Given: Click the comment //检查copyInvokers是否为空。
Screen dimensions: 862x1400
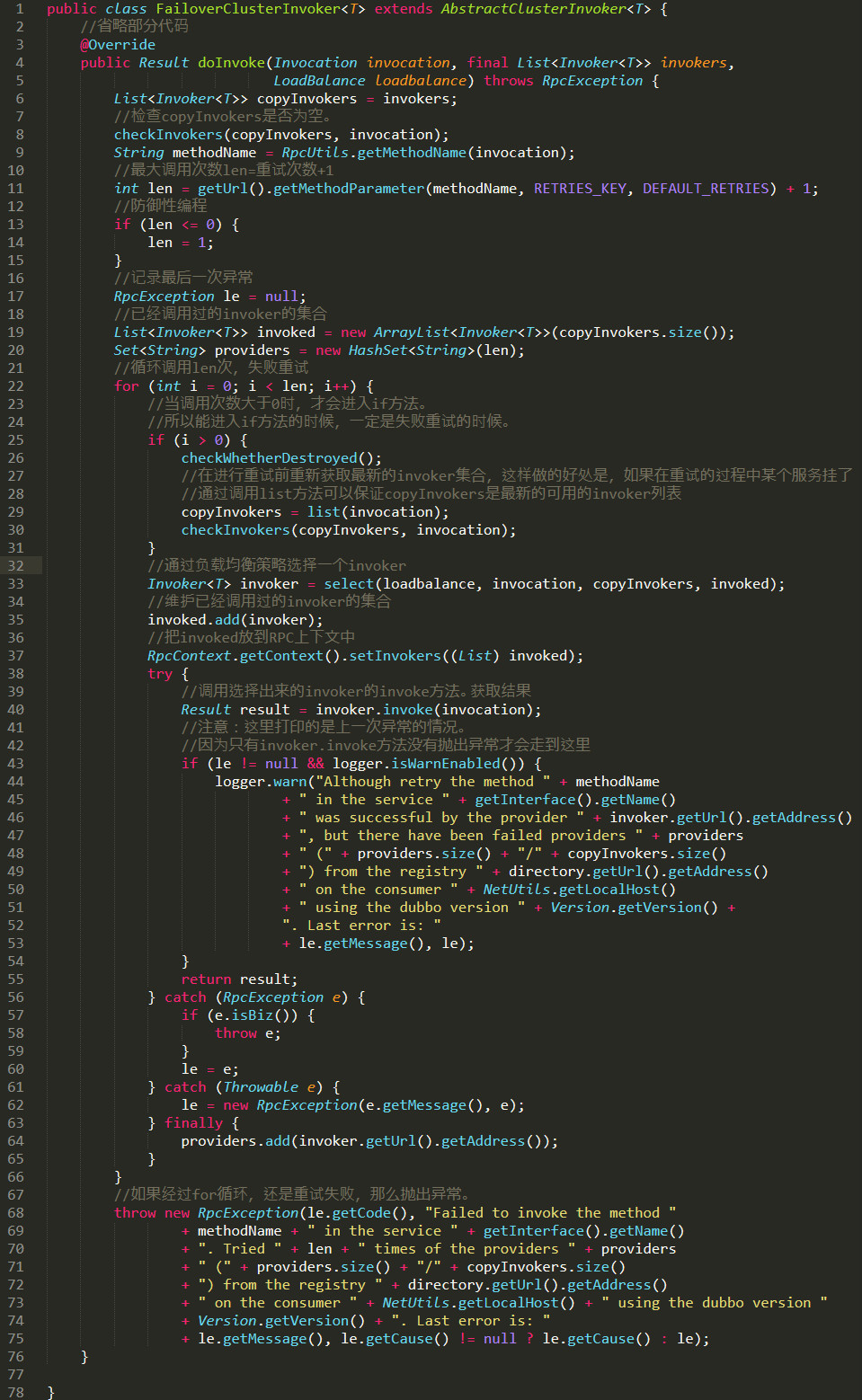Looking at the screenshot, I should coord(223,117).
